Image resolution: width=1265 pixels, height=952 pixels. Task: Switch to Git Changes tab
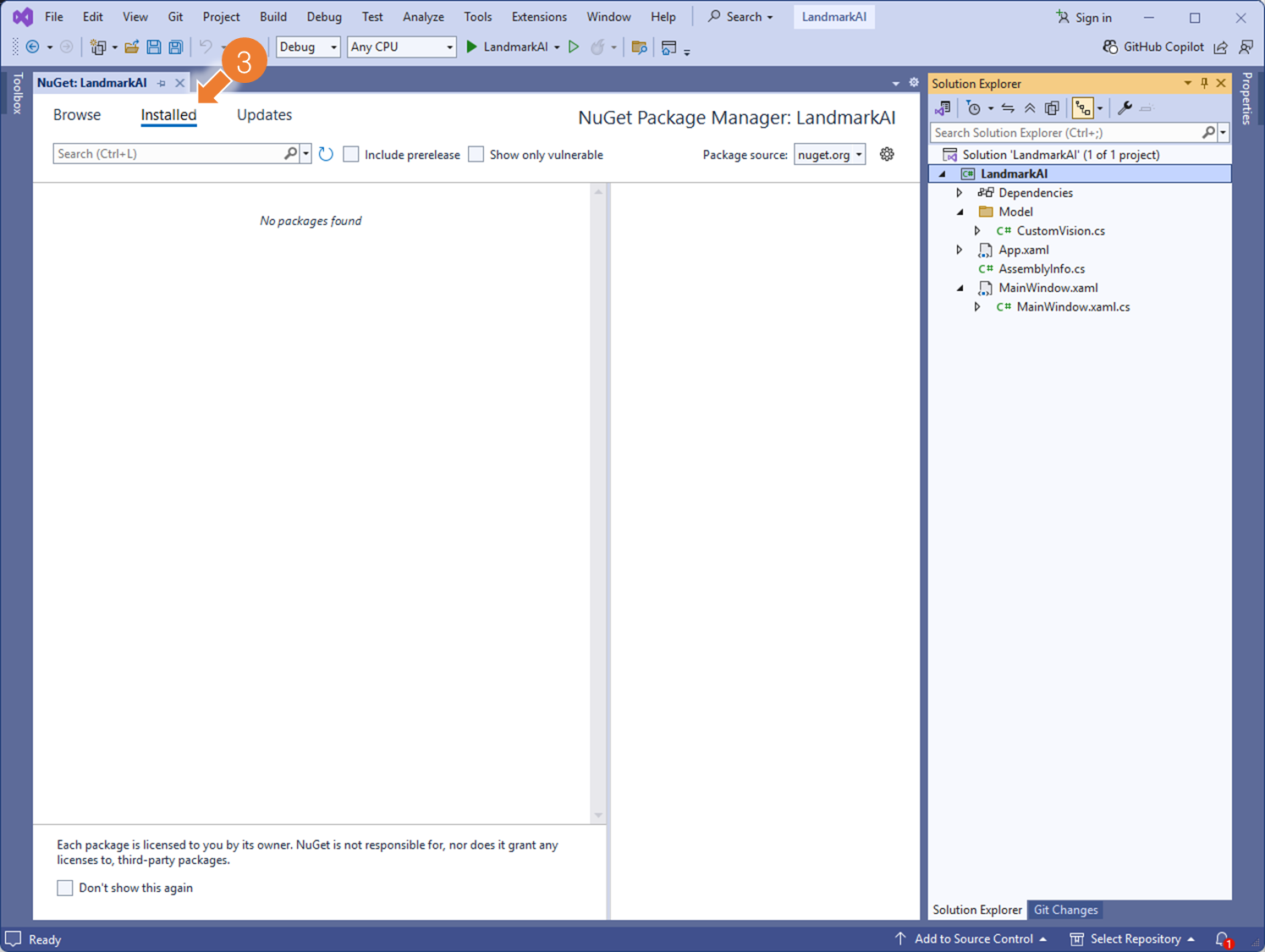tap(1065, 910)
